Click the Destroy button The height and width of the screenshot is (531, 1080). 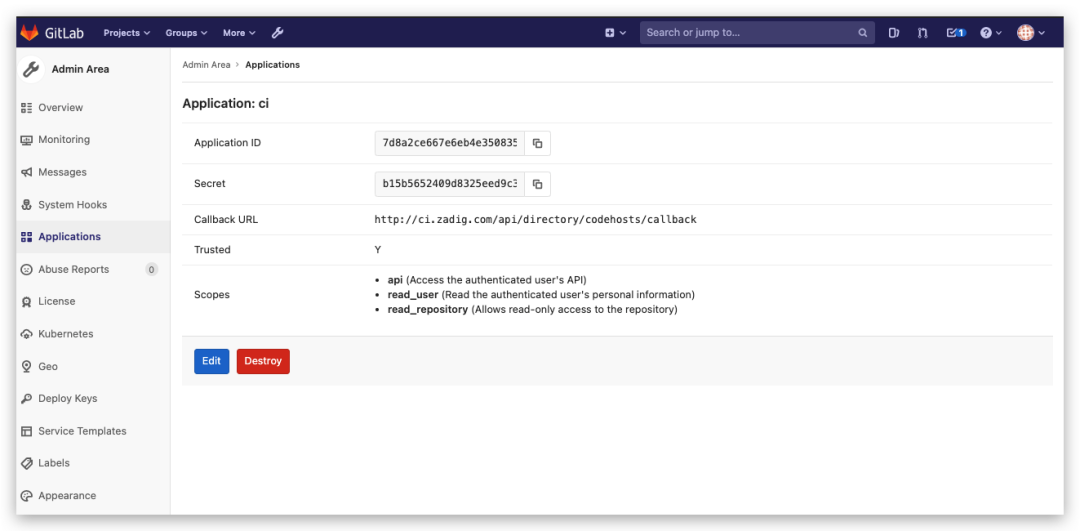[263, 361]
